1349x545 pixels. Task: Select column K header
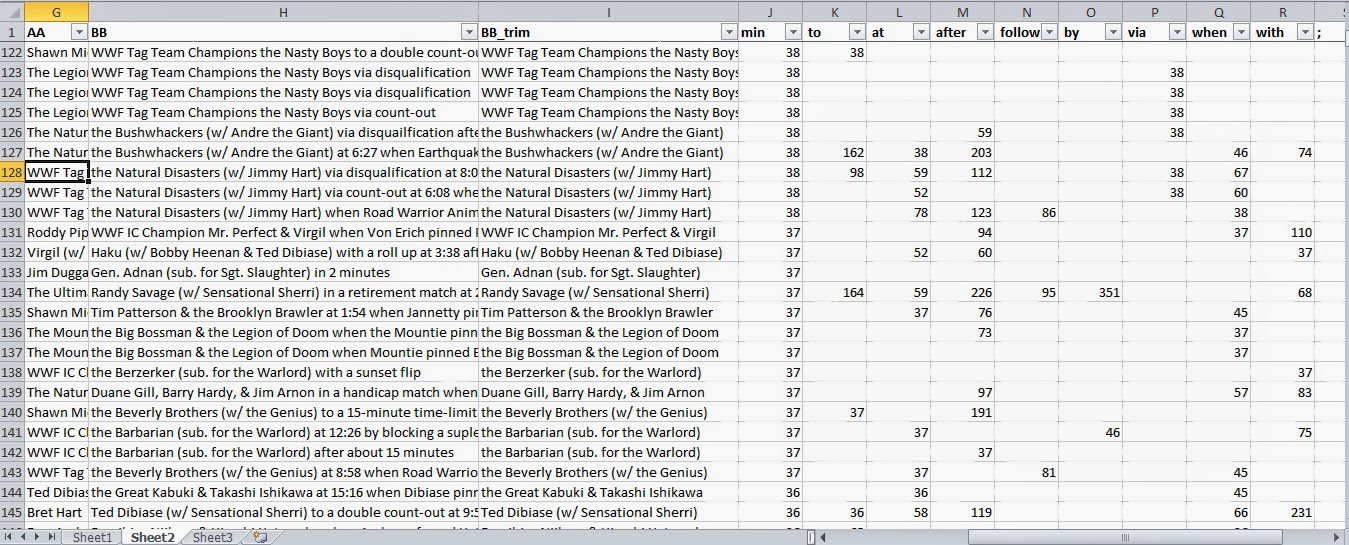click(834, 11)
